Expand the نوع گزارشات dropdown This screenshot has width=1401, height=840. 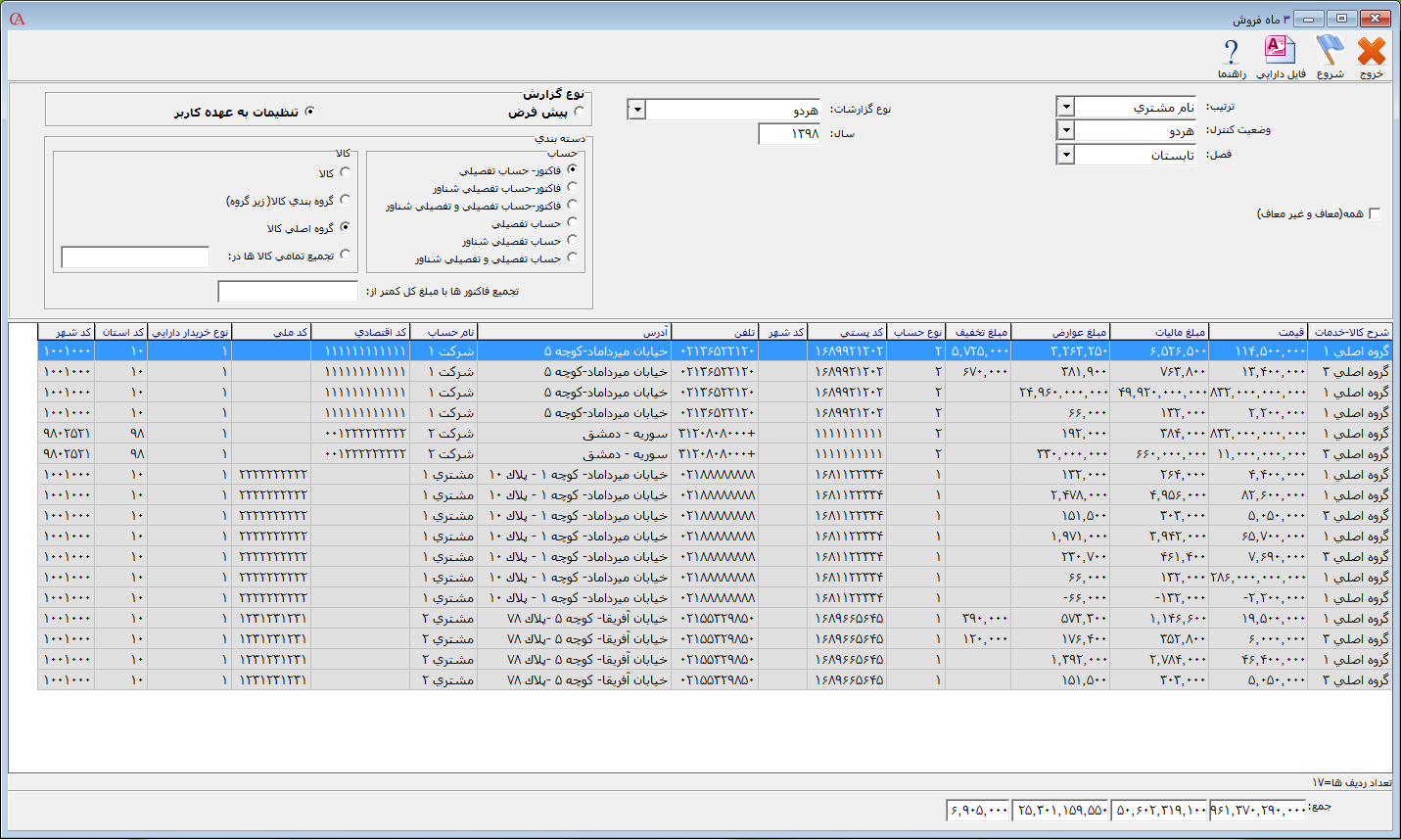(x=635, y=109)
